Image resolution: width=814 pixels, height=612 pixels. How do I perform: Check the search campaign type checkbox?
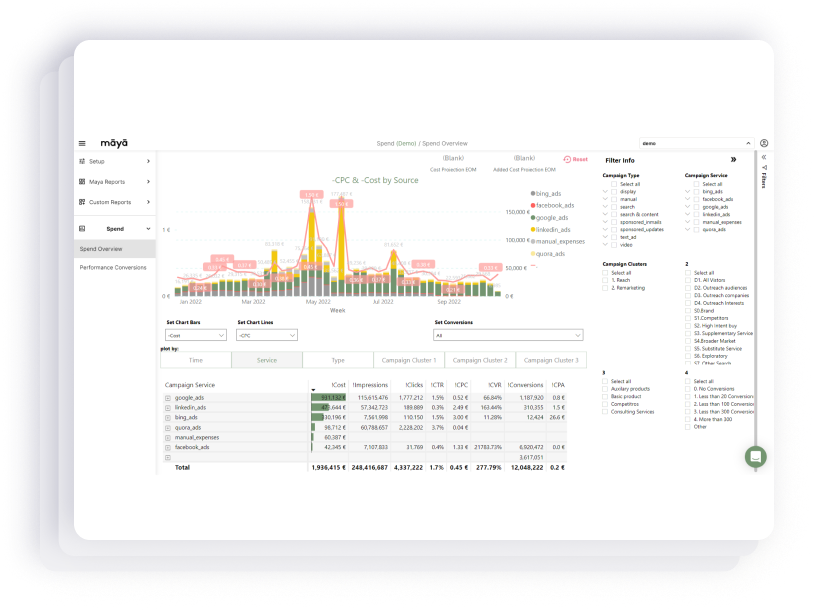point(614,207)
